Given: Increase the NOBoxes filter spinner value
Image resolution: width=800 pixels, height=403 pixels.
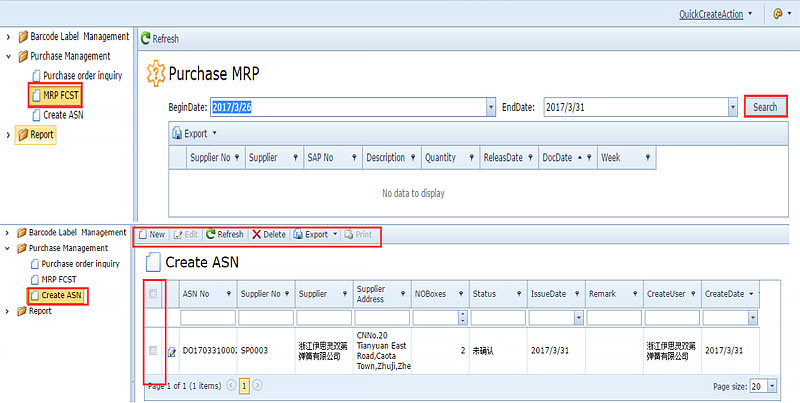Looking at the screenshot, I should point(462,313).
